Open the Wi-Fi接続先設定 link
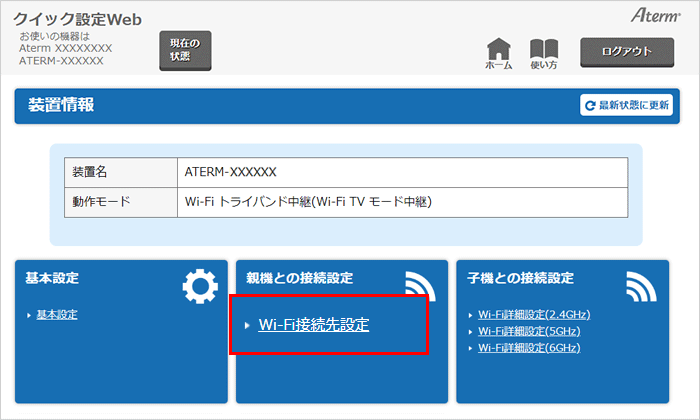This screenshot has height=420, width=700. (313, 324)
